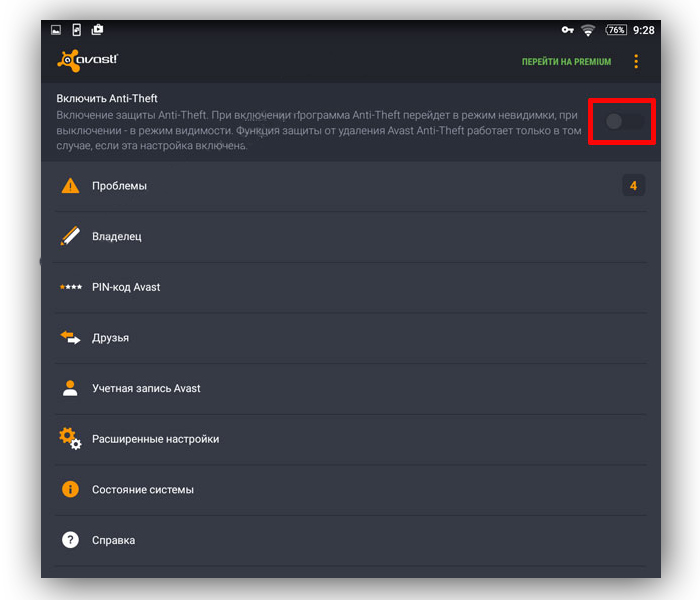Image resolution: width=700 pixels, height=600 pixels.
Task: Open the Справка help entry
Action: 351,540
